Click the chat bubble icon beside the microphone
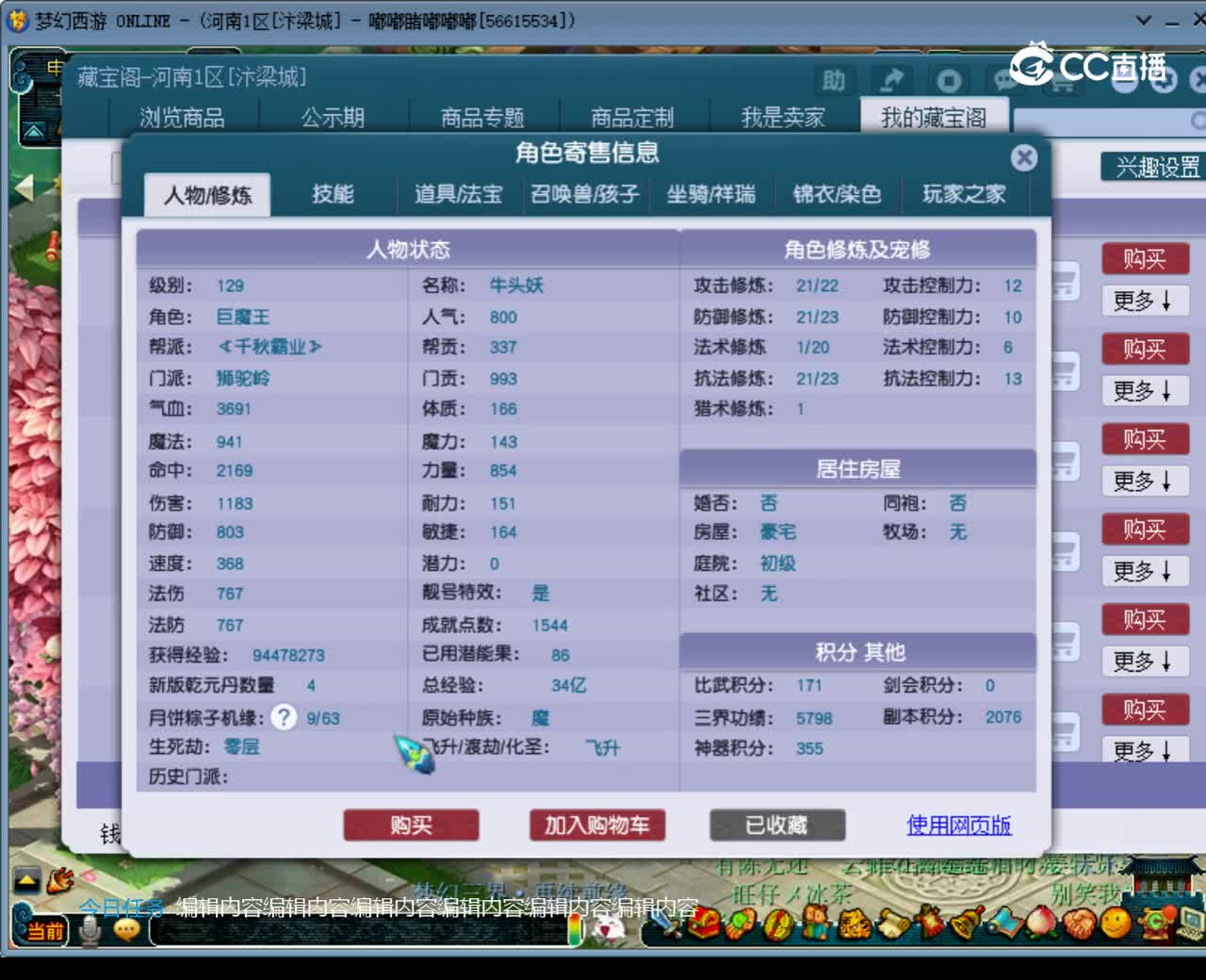The image size is (1206, 980). [x=126, y=930]
